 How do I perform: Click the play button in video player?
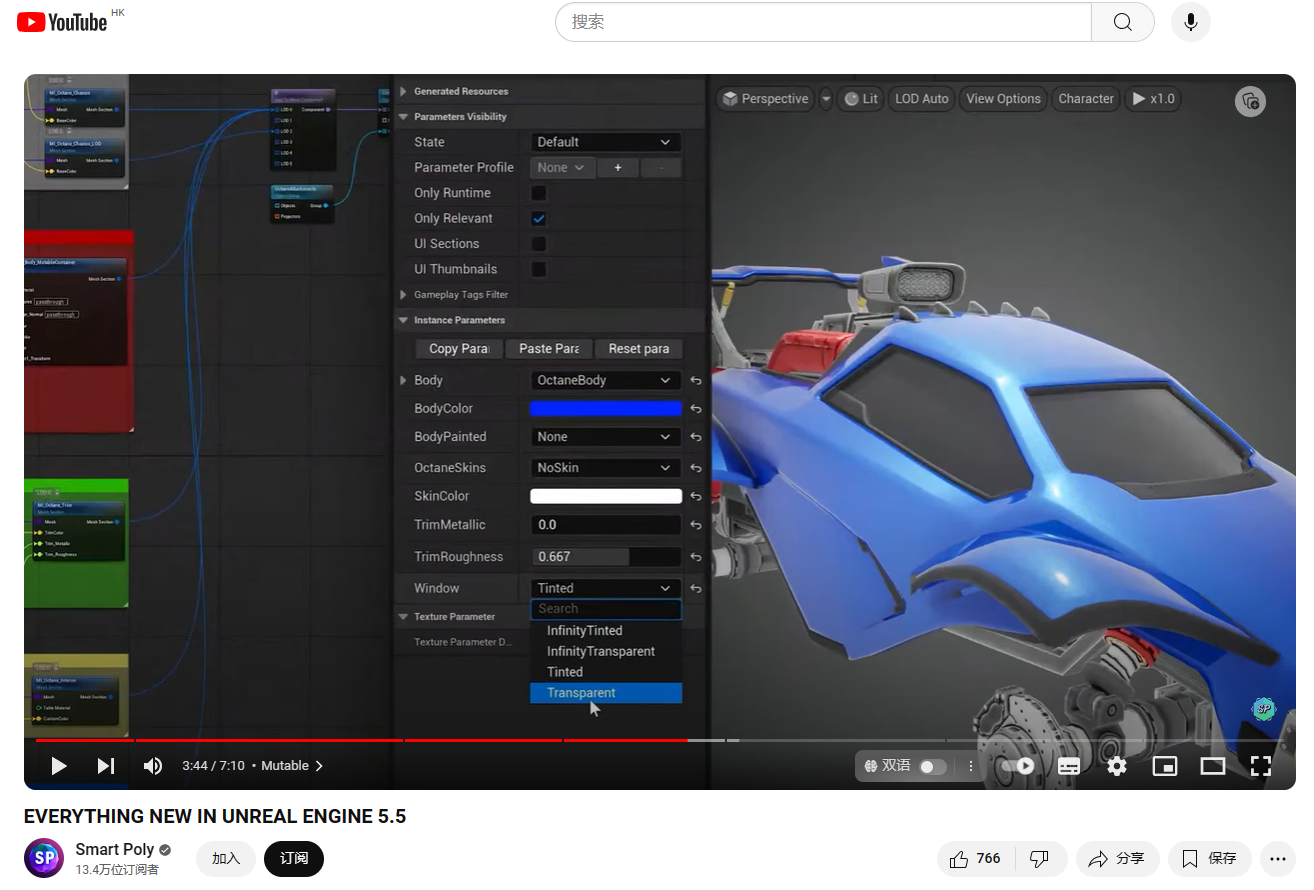pyautogui.click(x=59, y=766)
